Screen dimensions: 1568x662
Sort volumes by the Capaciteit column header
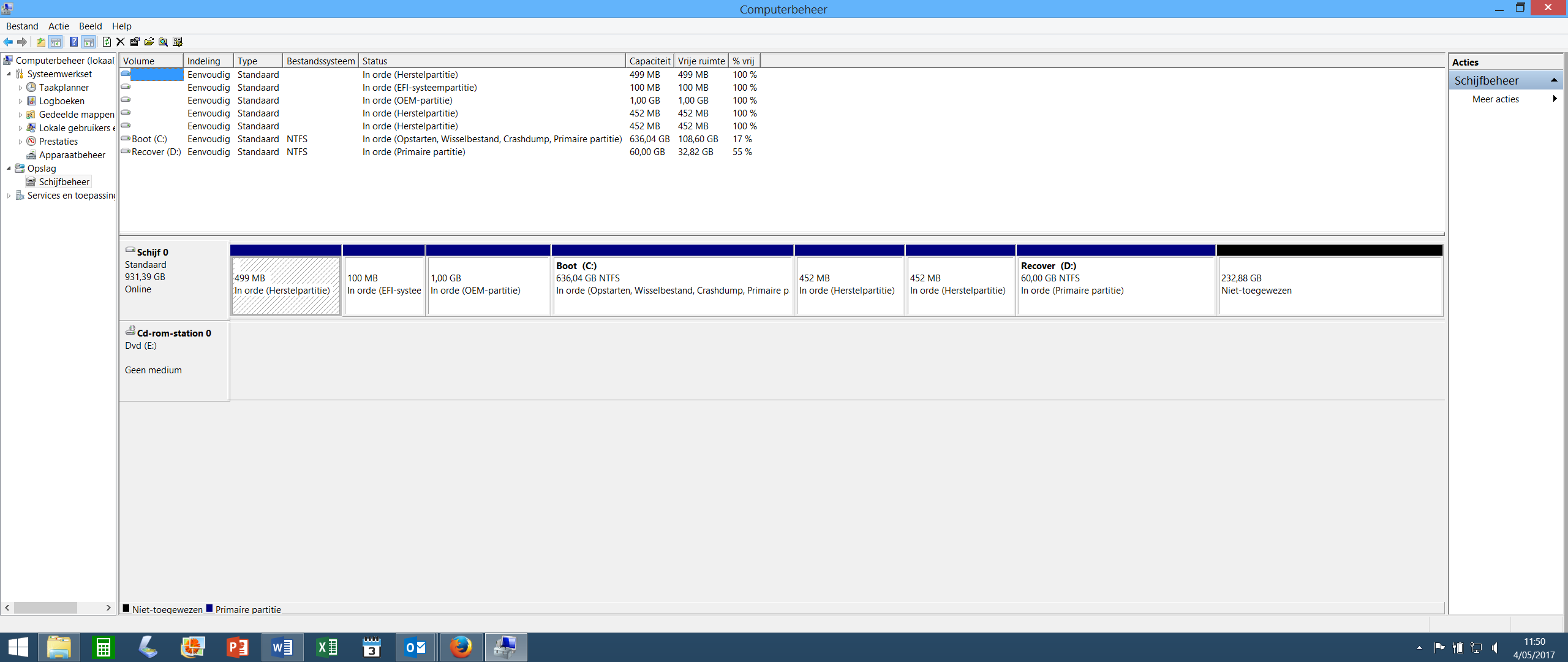pos(649,61)
